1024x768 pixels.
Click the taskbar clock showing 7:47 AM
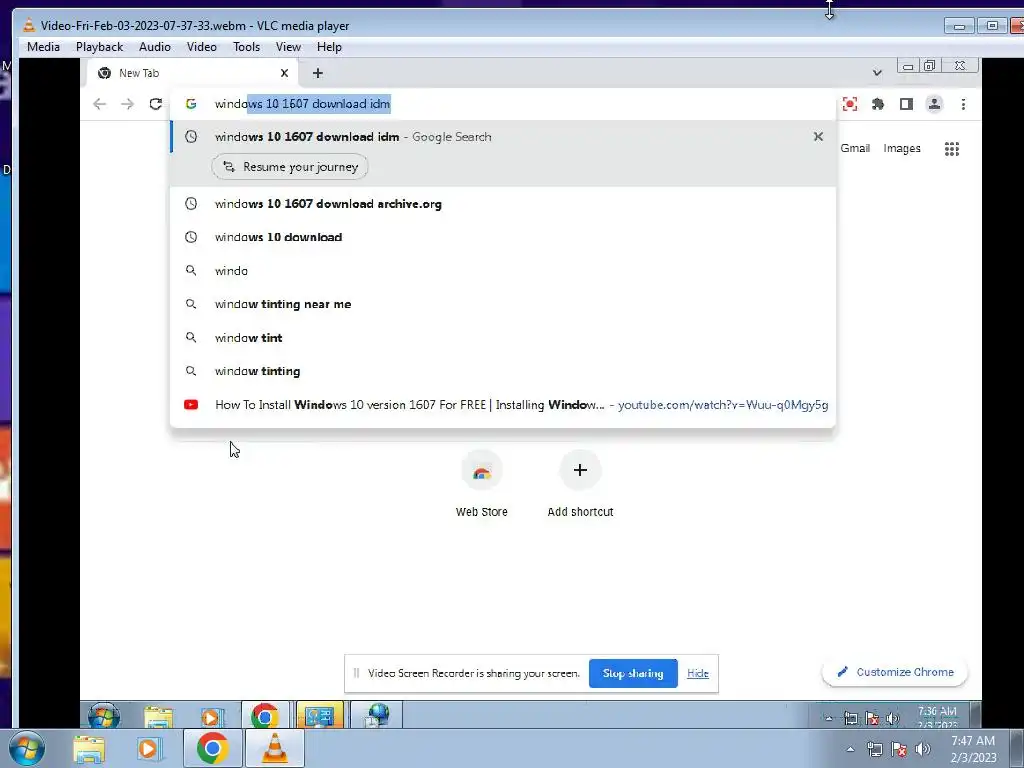click(x=973, y=749)
